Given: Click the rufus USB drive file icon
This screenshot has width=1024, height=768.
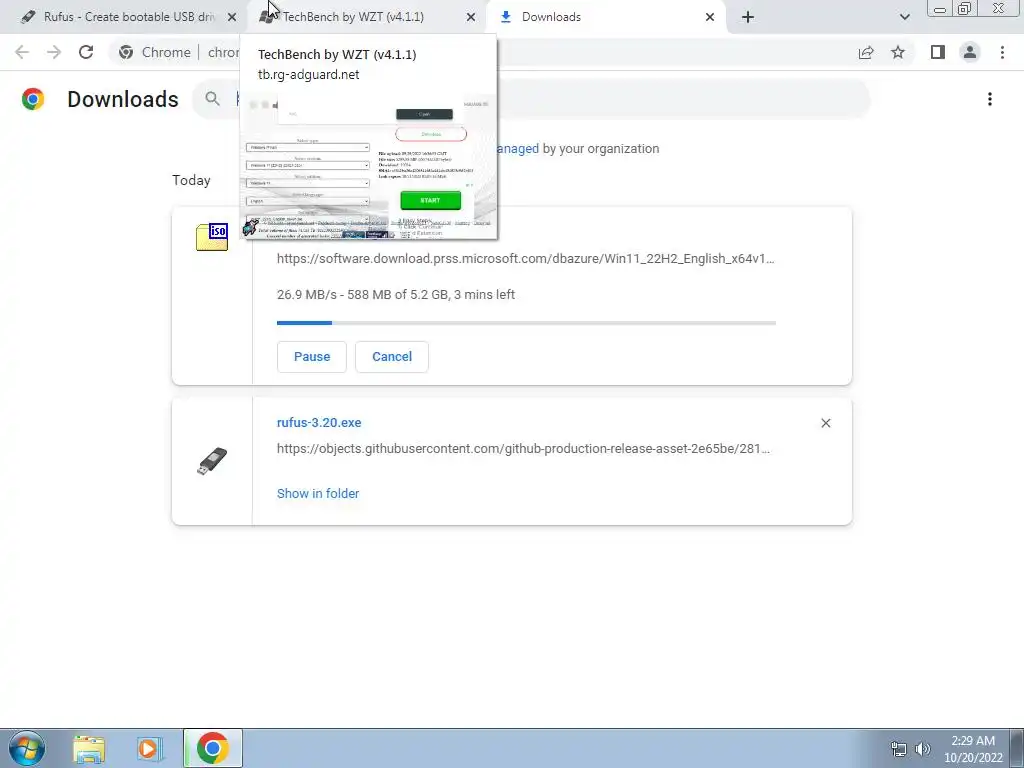Looking at the screenshot, I should point(212,461).
